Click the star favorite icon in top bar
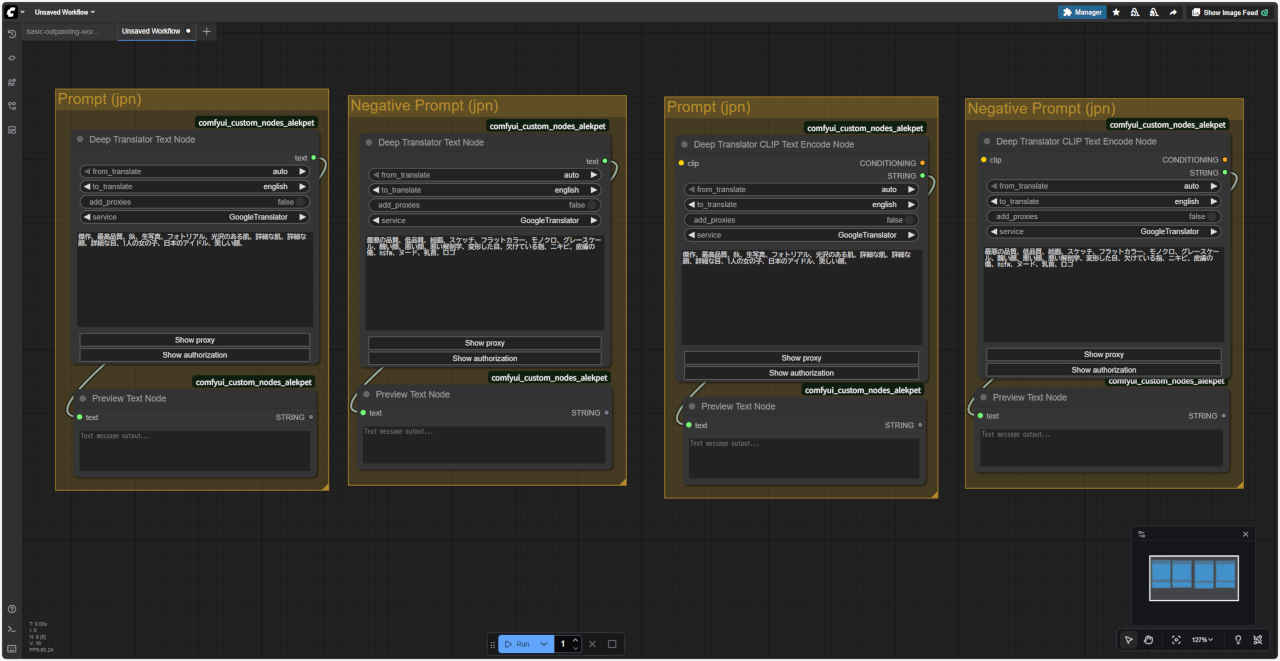The height and width of the screenshot is (661, 1280). pyautogui.click(x=1116, y=13)
